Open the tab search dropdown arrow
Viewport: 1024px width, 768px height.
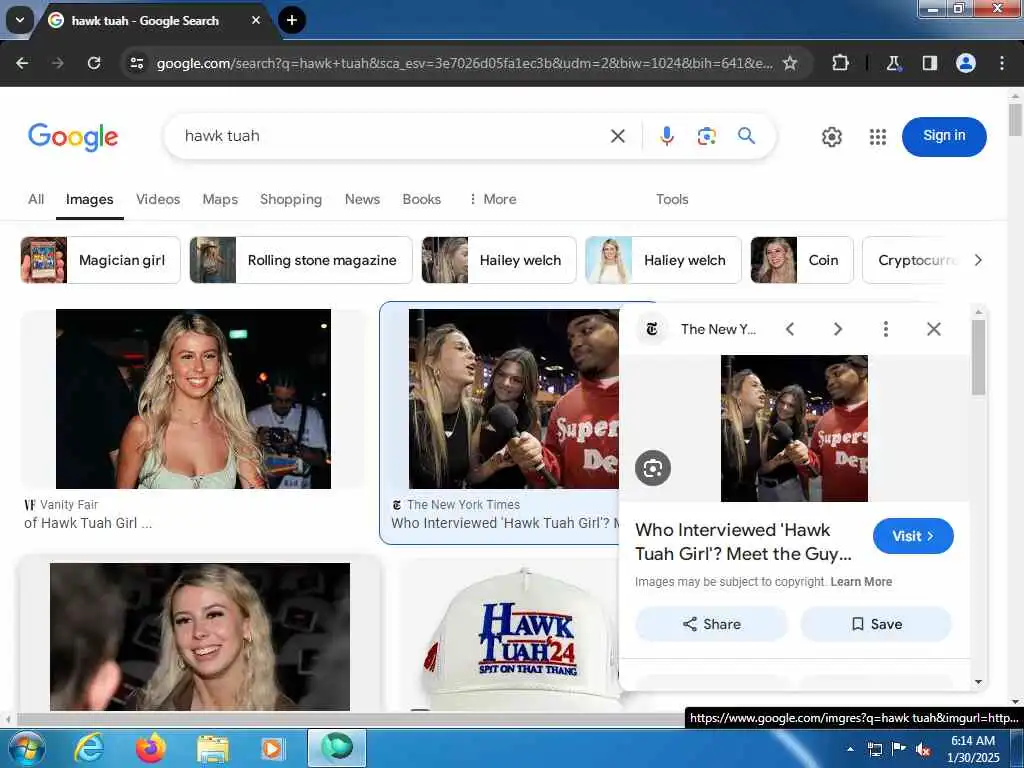[20, 20]
